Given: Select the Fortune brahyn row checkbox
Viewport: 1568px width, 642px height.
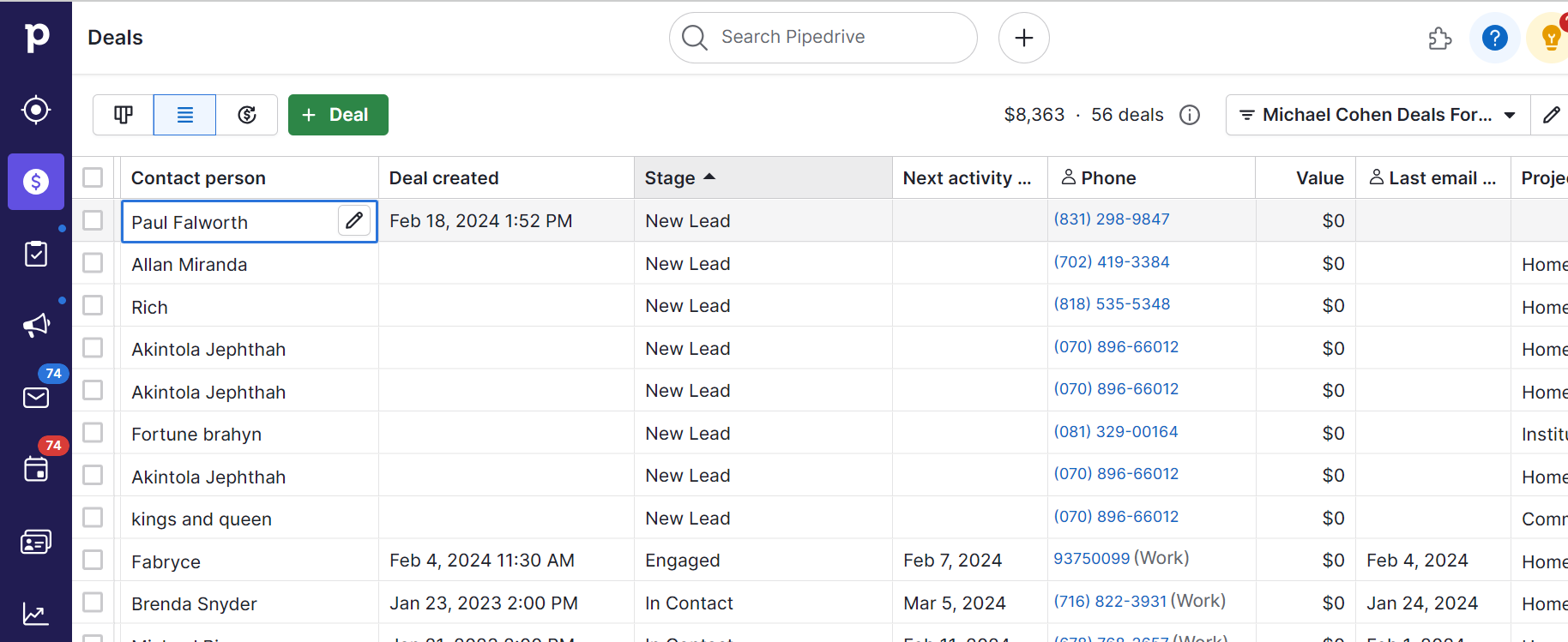Looking at the screenshot, I should click(93, 432).
